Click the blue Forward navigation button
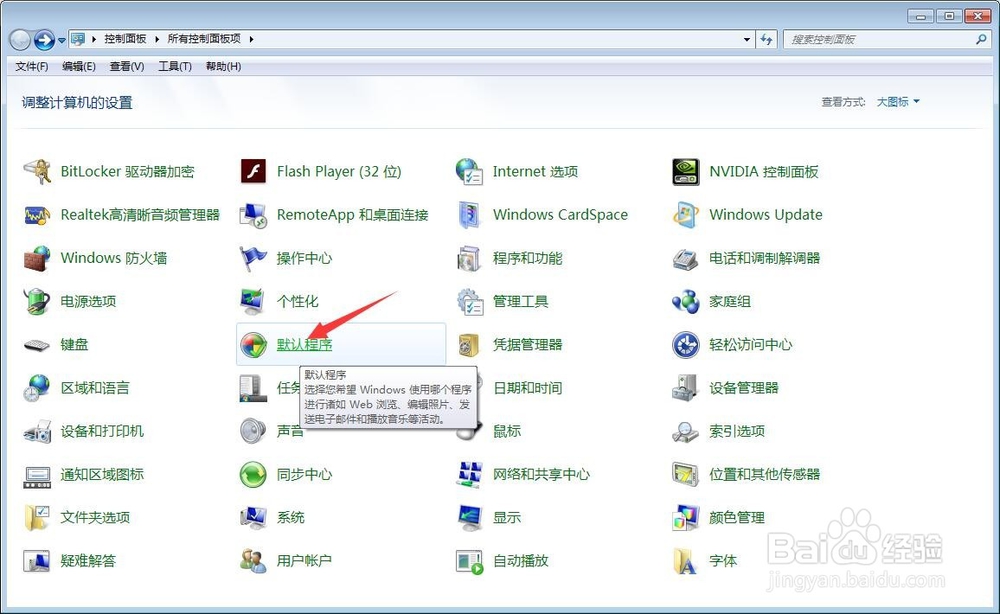1000x614 pixels. (44, 40)
